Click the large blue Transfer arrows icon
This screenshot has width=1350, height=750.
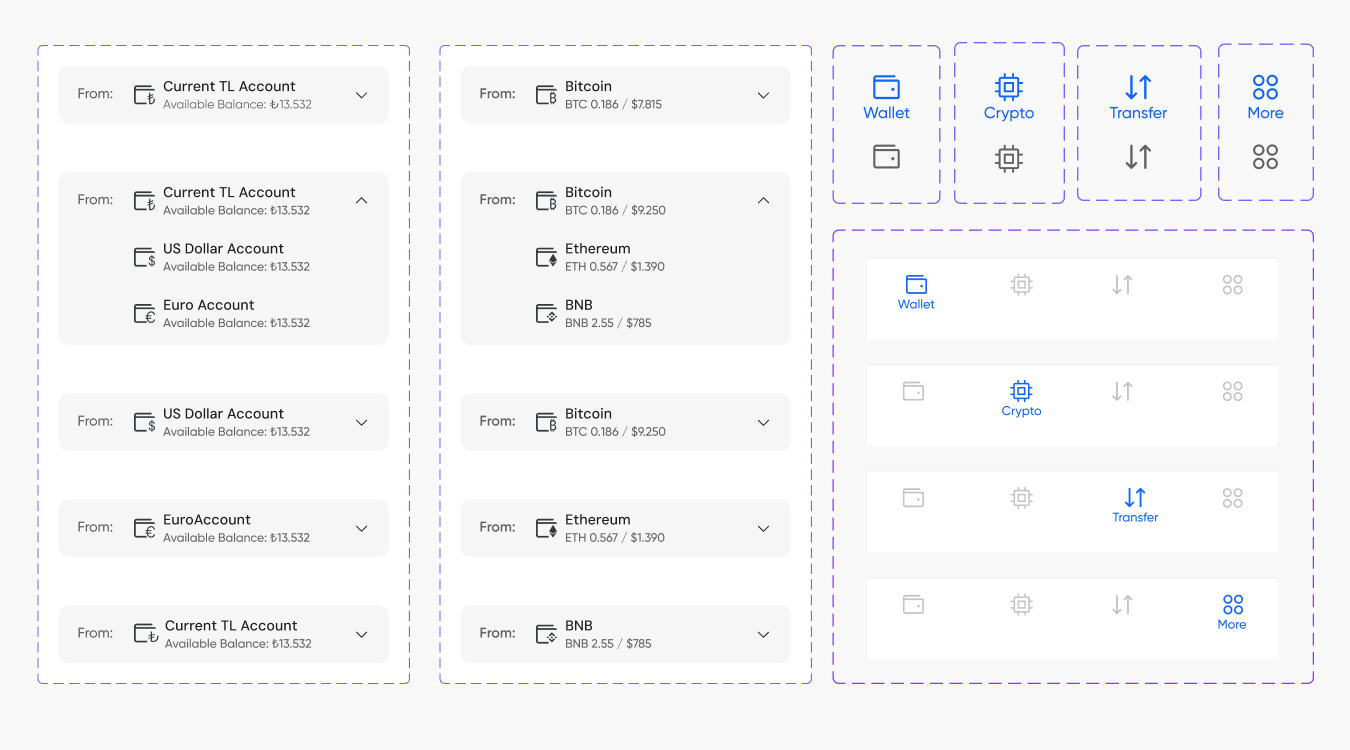(1138, 87)
